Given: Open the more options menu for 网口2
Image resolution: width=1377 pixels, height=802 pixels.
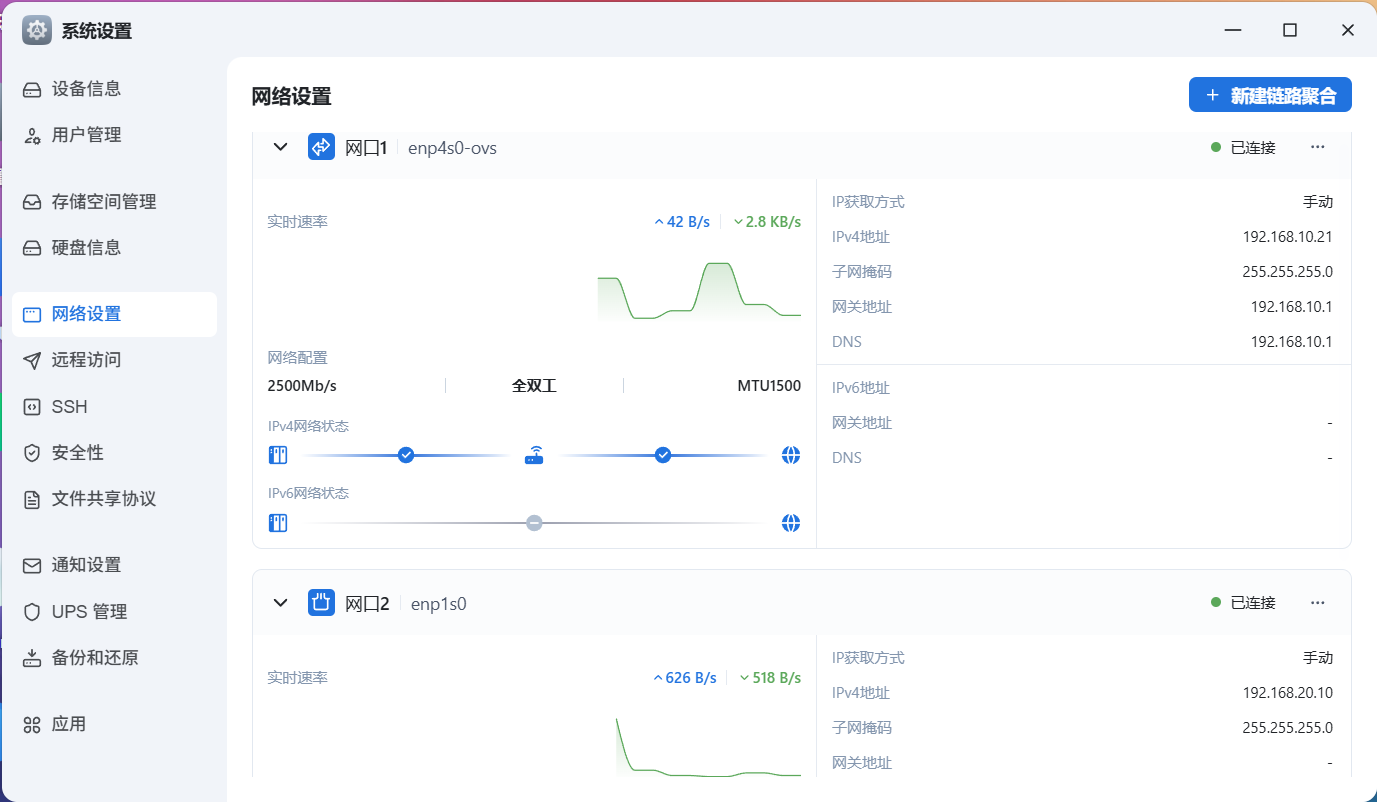Looking at the screenshot, I should click(x=1318, y=603).
